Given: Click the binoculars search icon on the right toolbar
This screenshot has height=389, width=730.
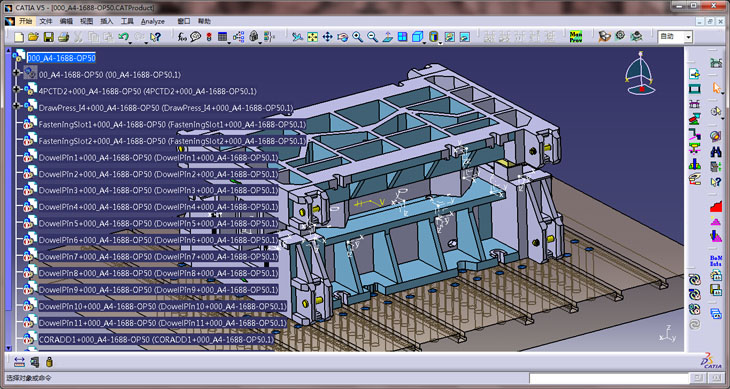Looking at the screenshot, I should pyautogui.click(x=716, y=152).
